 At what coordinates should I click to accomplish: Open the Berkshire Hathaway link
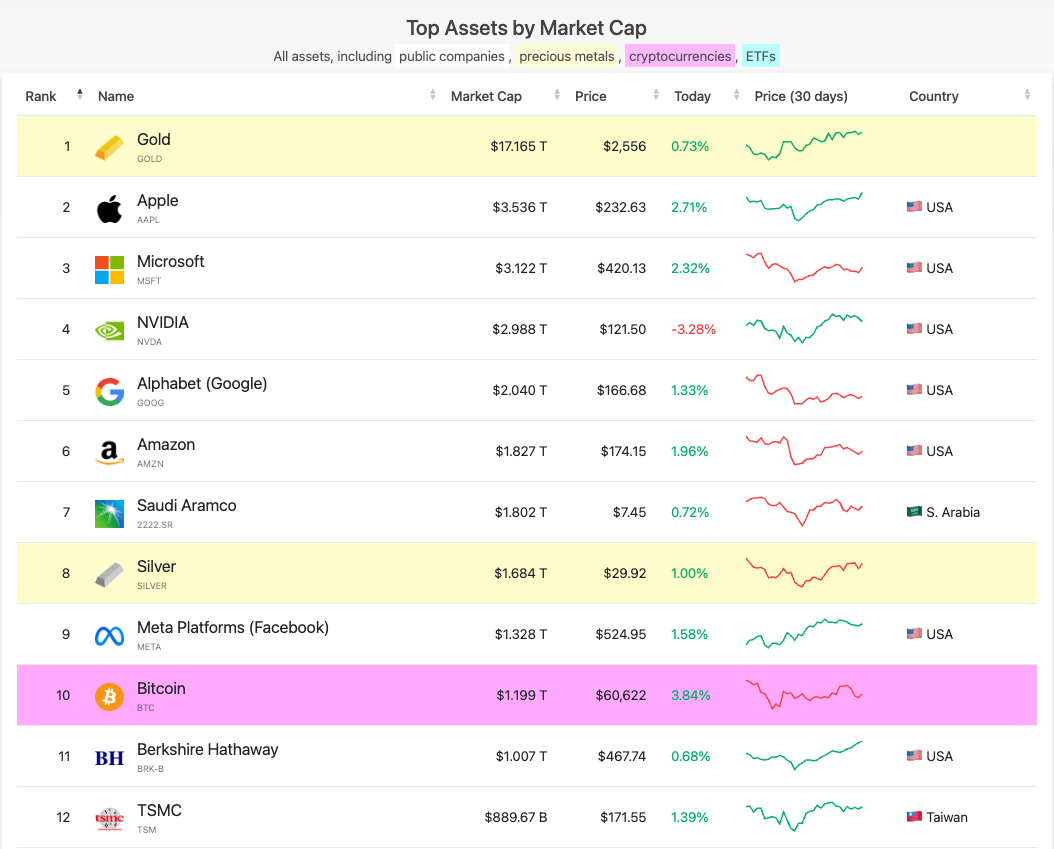point(208,750)
